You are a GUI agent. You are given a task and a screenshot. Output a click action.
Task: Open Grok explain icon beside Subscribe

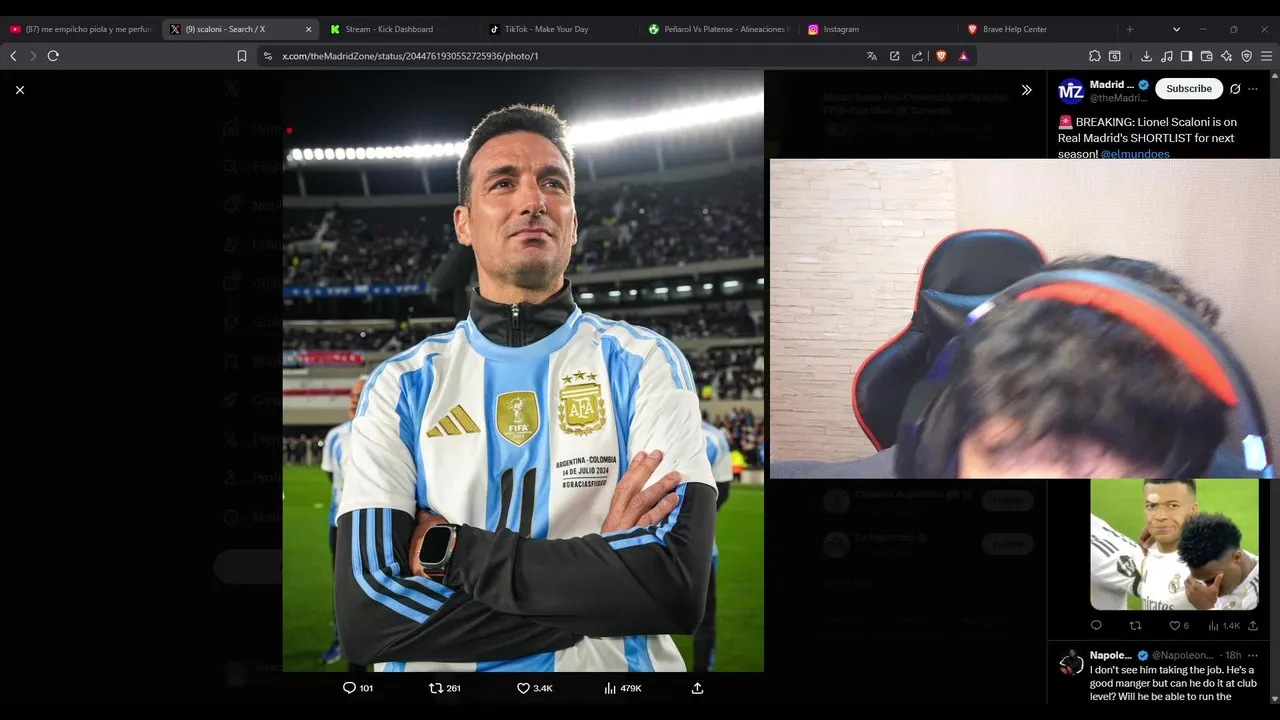tap(1235, 89)
